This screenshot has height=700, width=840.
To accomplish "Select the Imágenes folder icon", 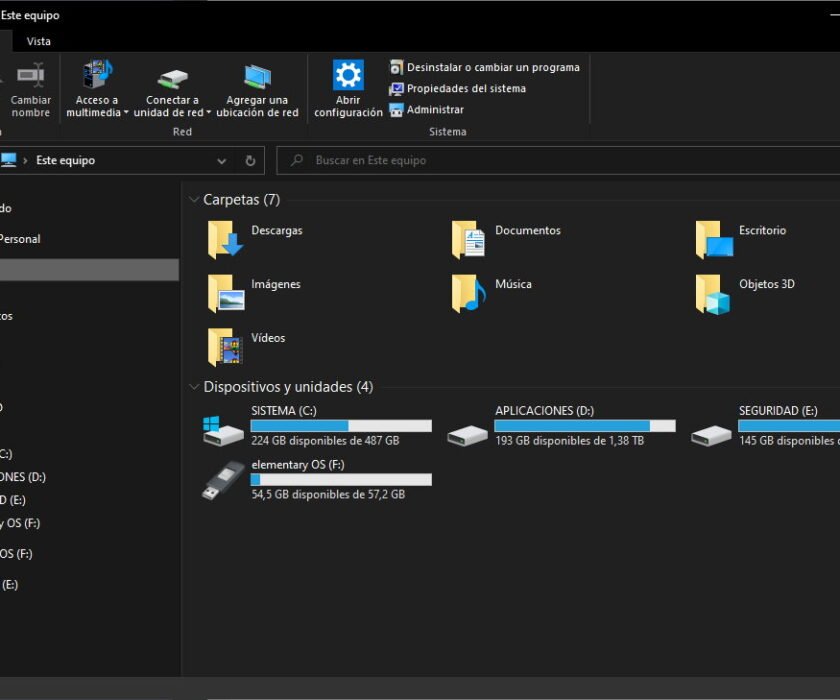I will pos(226,293).
